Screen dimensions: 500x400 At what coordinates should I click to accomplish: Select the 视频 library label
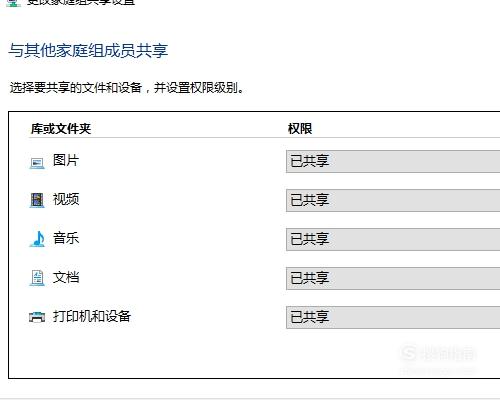(x=66, y=199)
